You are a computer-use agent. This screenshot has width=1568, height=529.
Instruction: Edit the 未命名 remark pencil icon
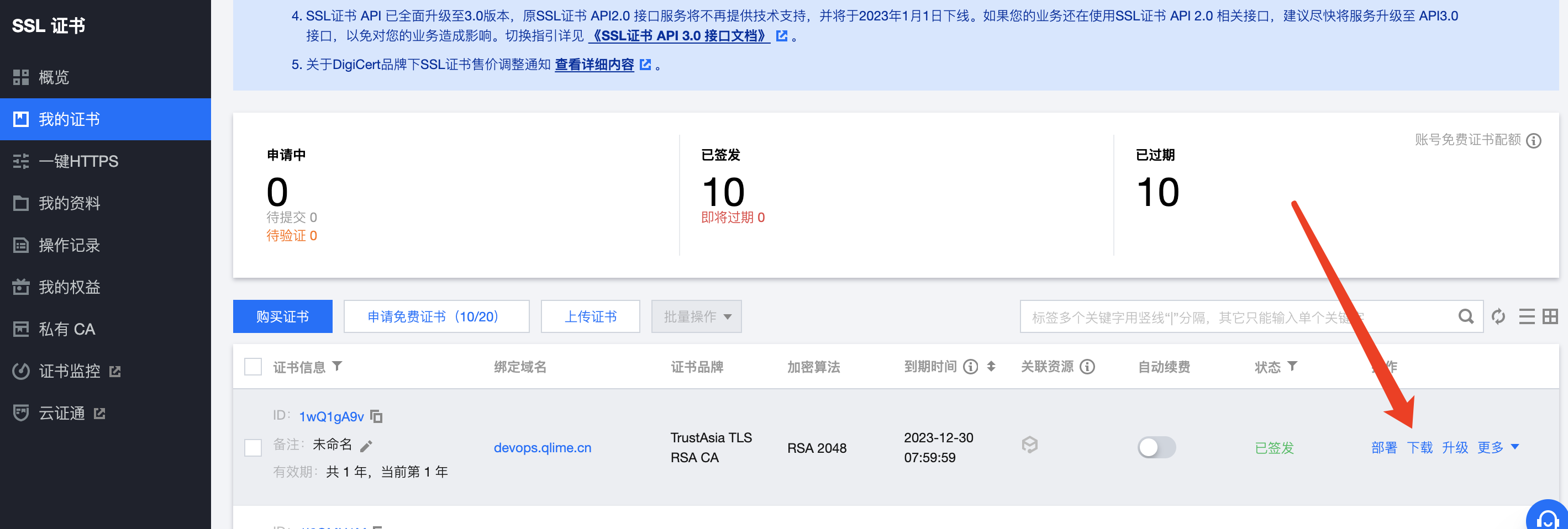pyautogui.click(x=366, y=446)
